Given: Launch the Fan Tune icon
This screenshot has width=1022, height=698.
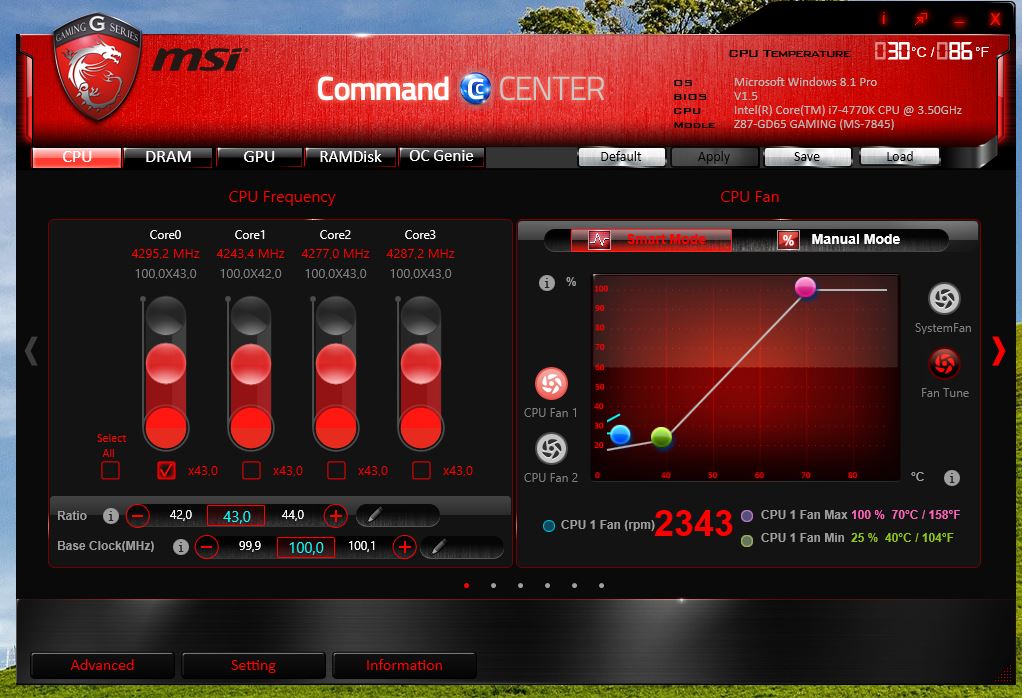Looking at the screenshot, I should coord(944,364).
